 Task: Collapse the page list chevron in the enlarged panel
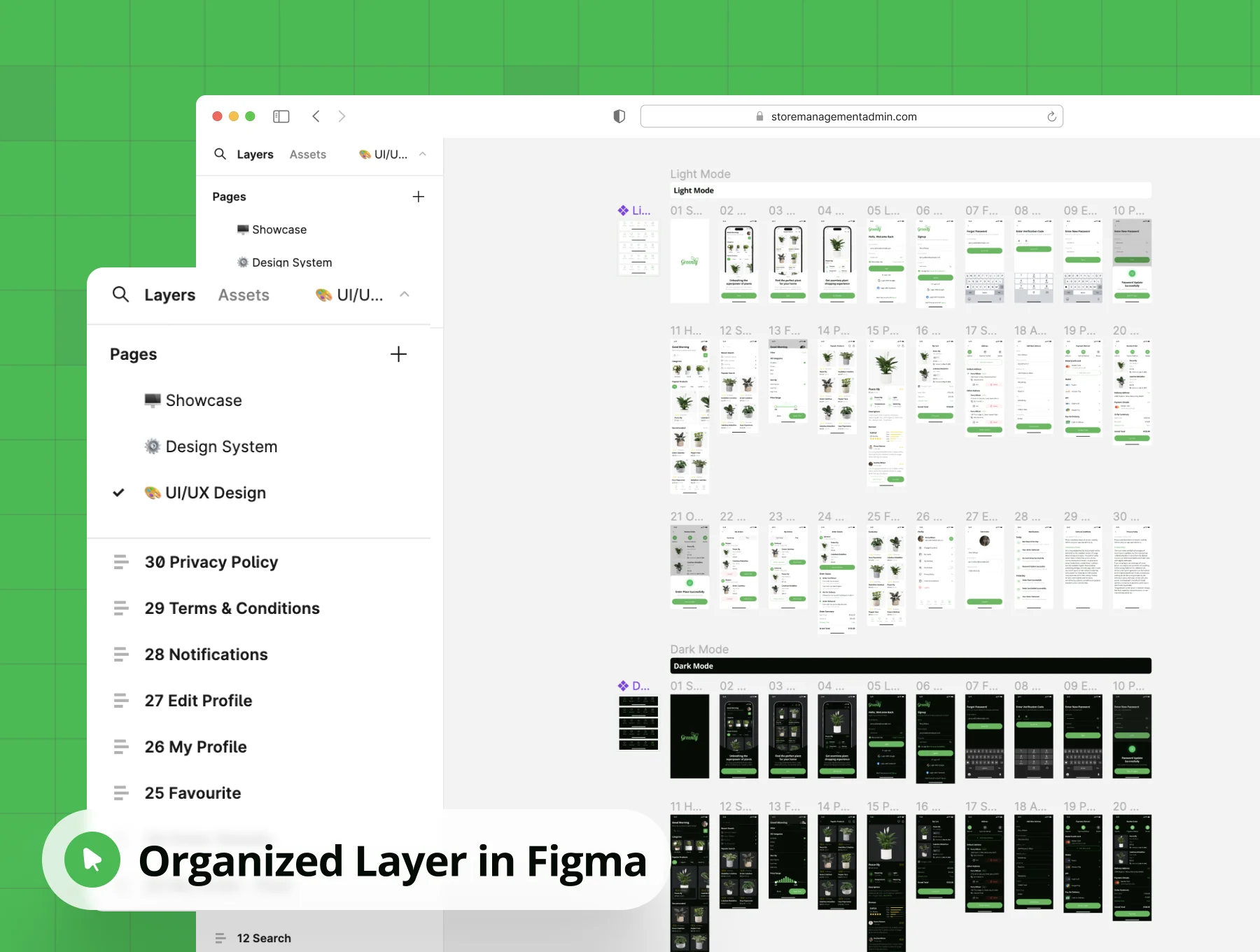coord(405,295)
